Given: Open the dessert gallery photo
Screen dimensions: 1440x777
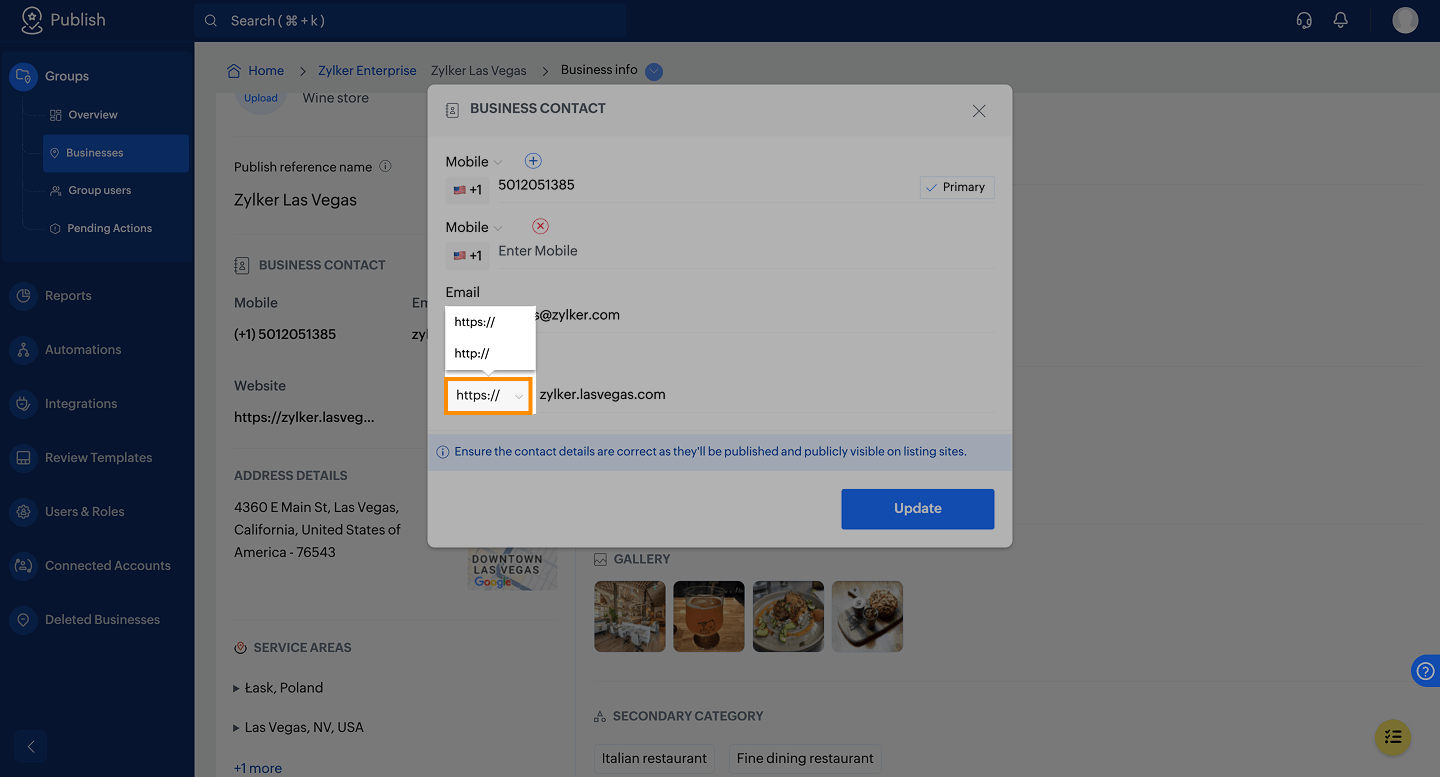Looking at the screenshot, I should click(x=868, y=617).
